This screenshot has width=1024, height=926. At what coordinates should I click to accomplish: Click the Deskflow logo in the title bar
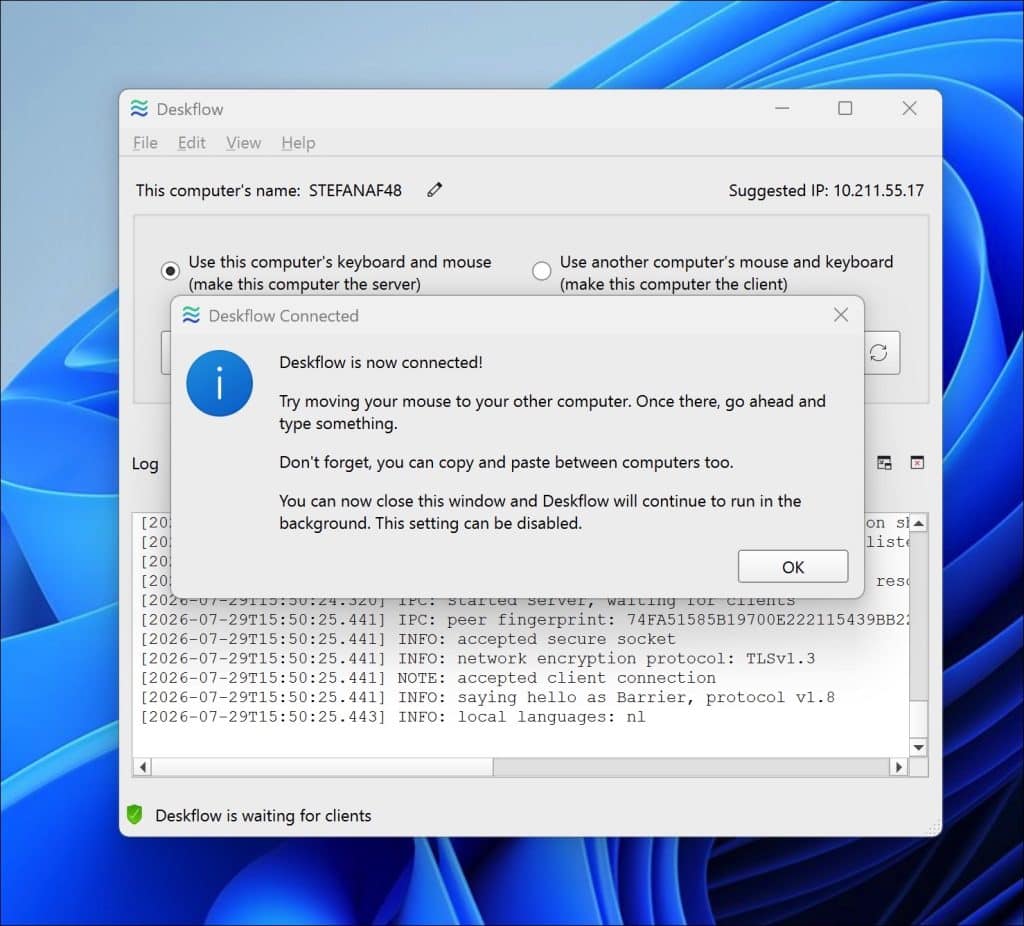coord(139,108)
